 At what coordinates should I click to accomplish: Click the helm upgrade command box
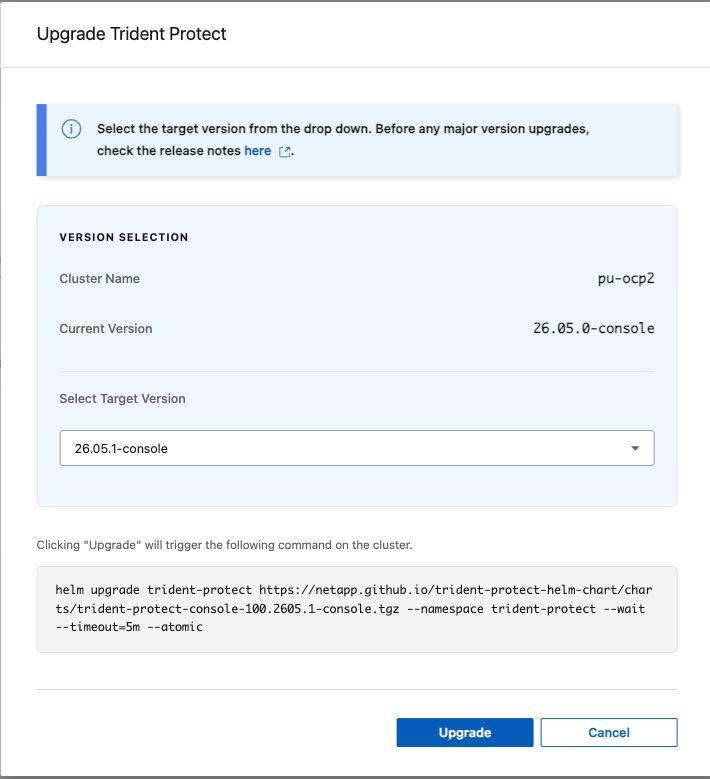click(357, 609)
